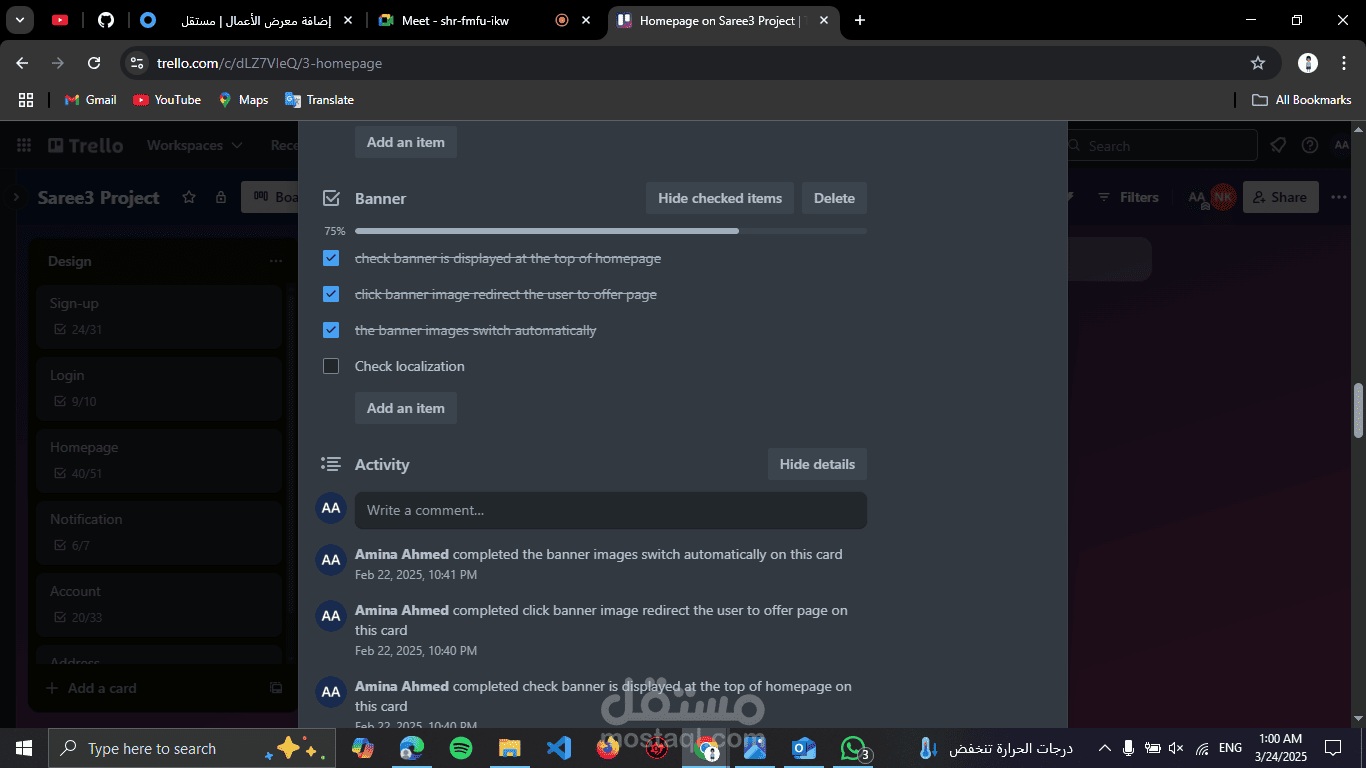The height and width of the screenshot is (768, 1366).
Task: Open the Google apps grid icon
Action: 26,100
